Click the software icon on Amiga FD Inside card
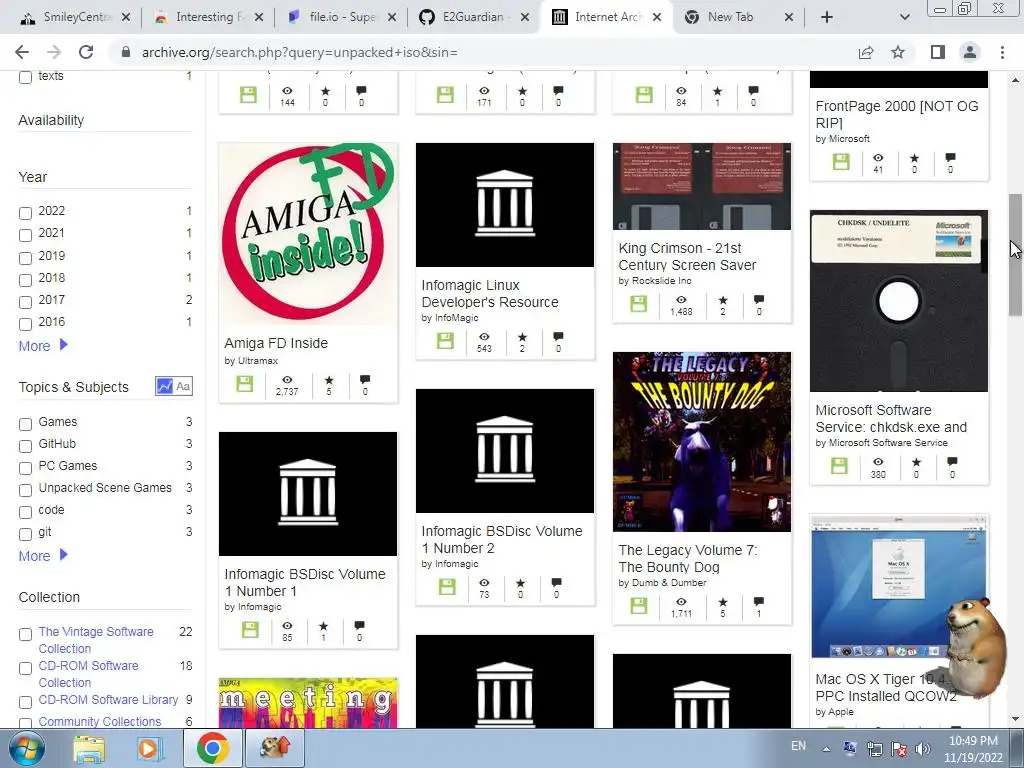 (x=245, y=383)
